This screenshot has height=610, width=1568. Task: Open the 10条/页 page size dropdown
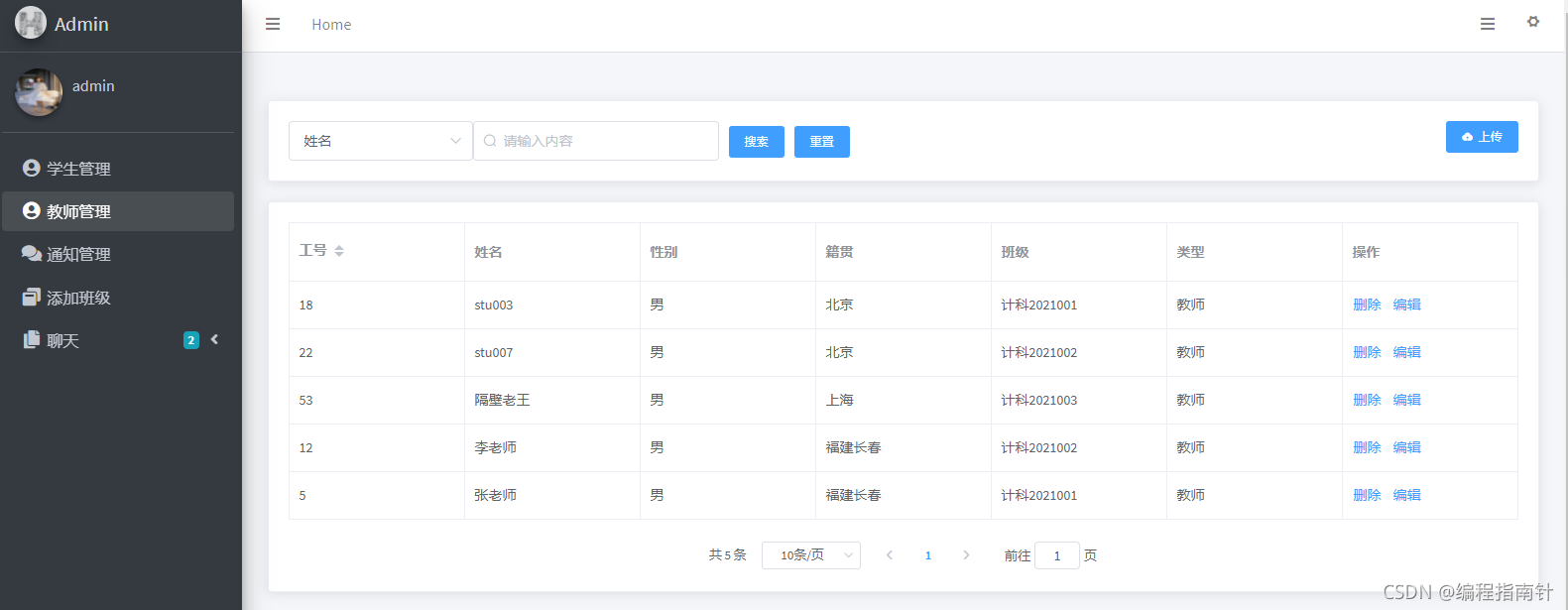tap(811, 555)
